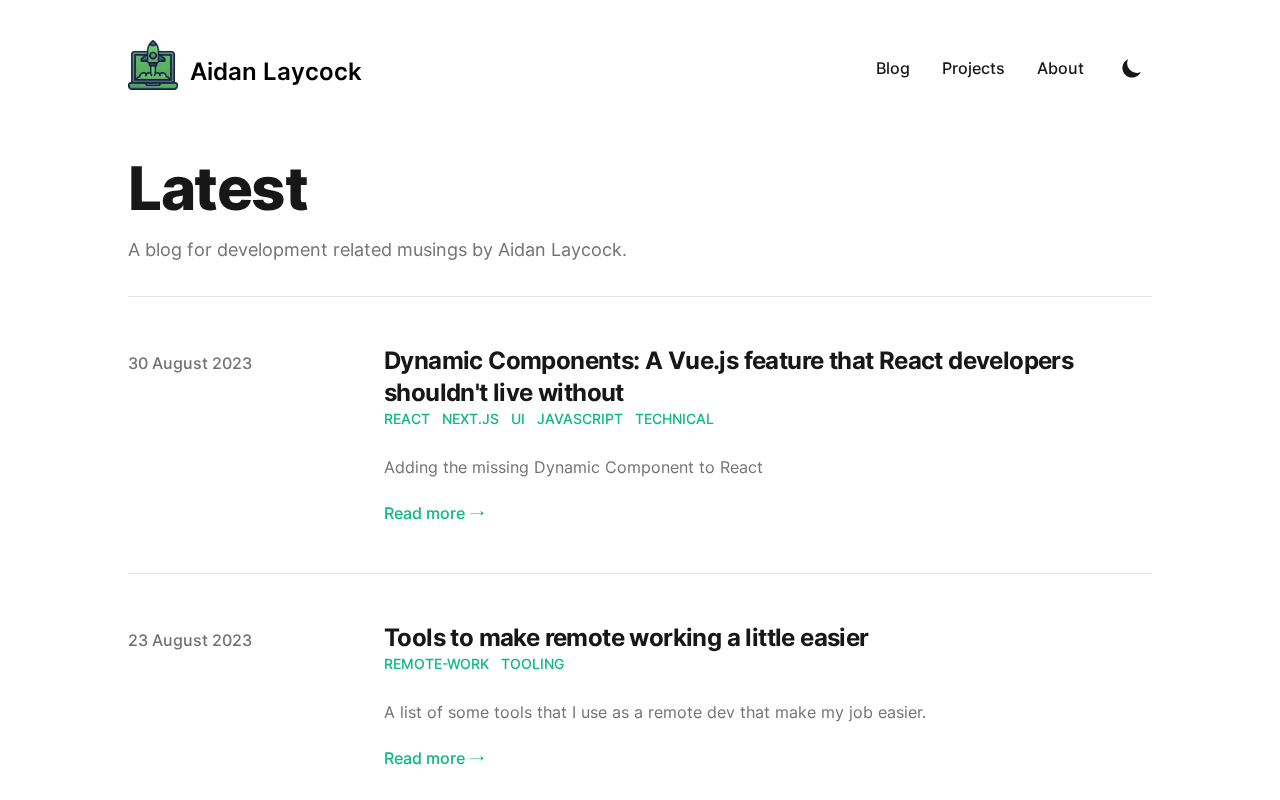Click the rocket laptop logo icon
Viewport: 1280px width, 800px height.
point(153,66)
